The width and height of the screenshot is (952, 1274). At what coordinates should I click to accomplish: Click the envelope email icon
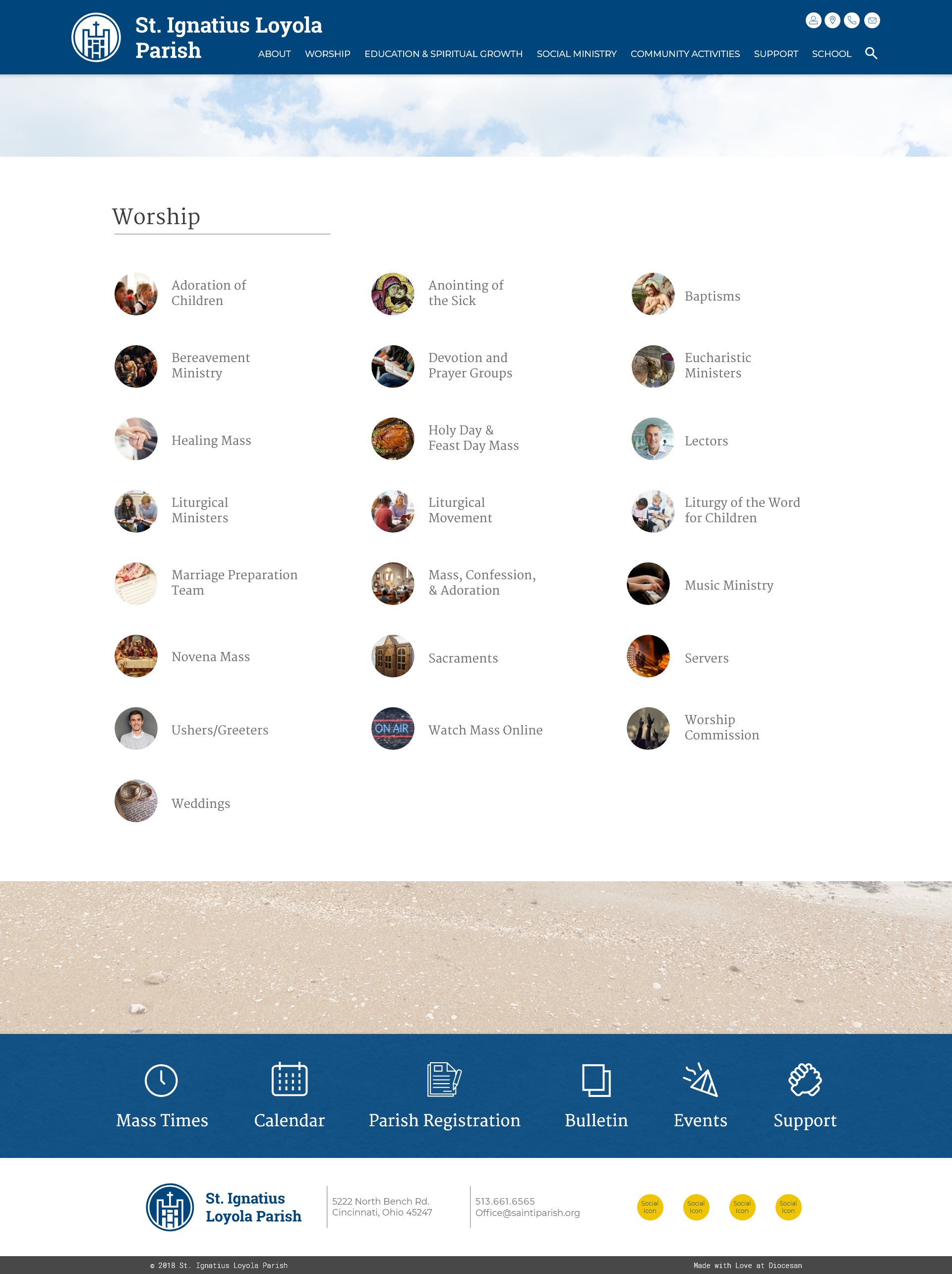(872, 21)
